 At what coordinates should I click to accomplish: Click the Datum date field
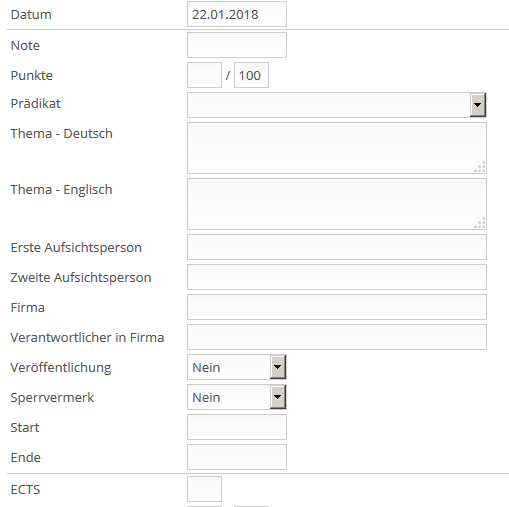(237, 14)
